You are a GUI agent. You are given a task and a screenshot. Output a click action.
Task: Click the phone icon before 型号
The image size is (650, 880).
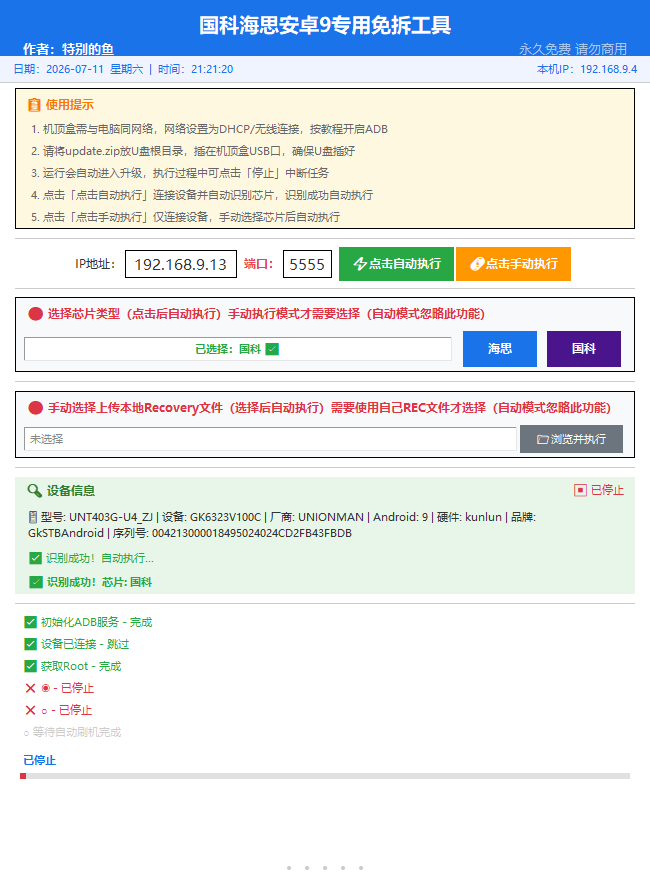[33, 517]
